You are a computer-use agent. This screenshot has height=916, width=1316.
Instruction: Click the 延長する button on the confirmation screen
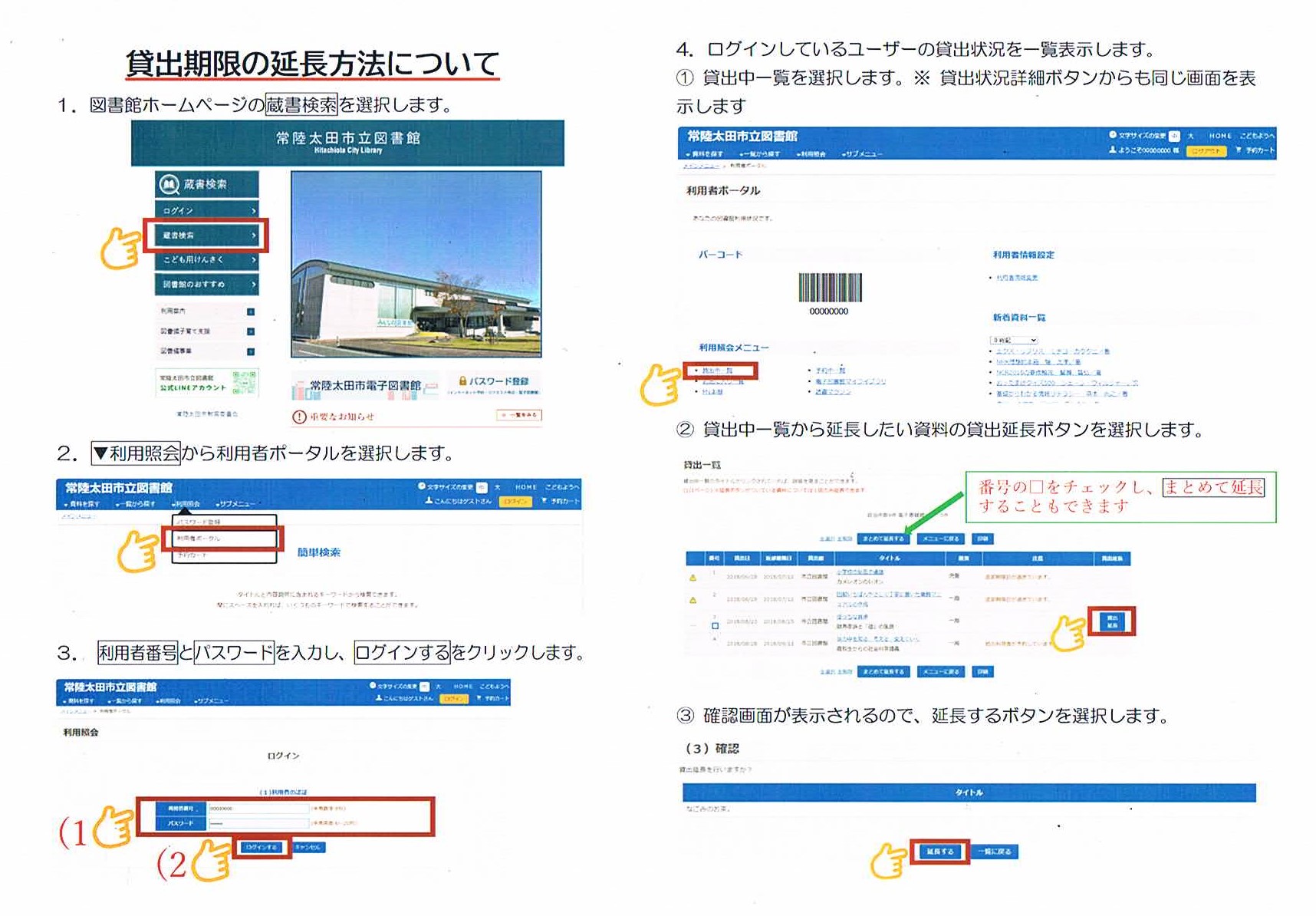click(939, 852)
